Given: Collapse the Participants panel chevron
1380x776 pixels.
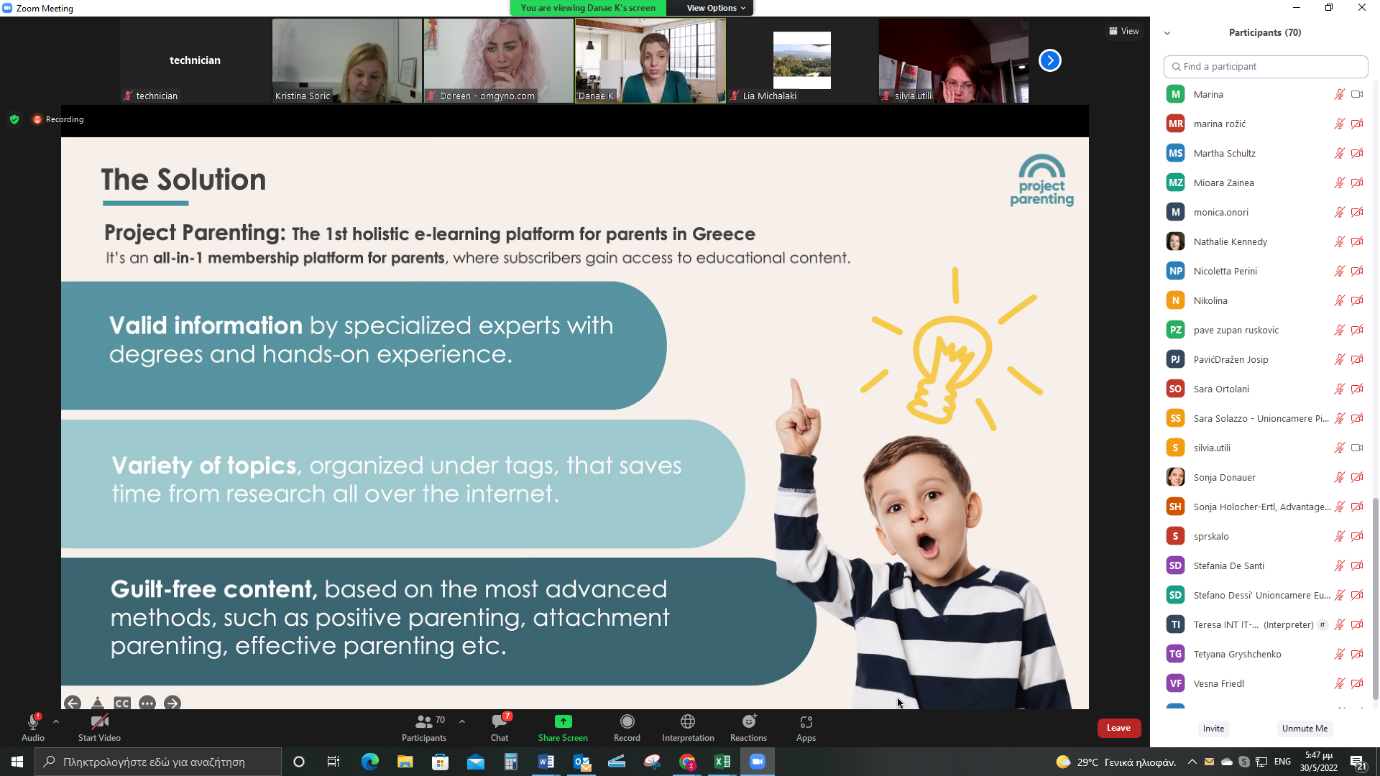Looking at the screenshot, I should coord(1167,33).
